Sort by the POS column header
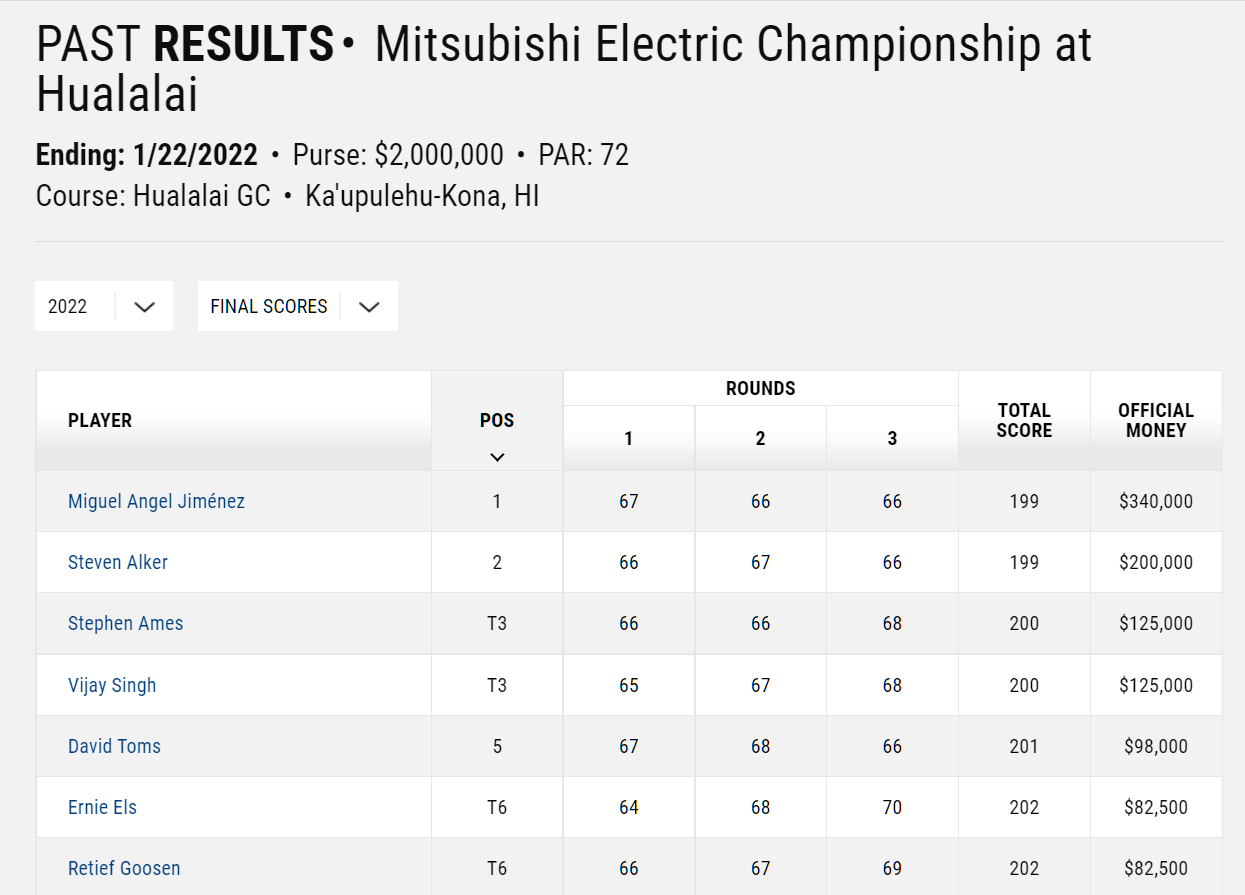 pos(496,421)
